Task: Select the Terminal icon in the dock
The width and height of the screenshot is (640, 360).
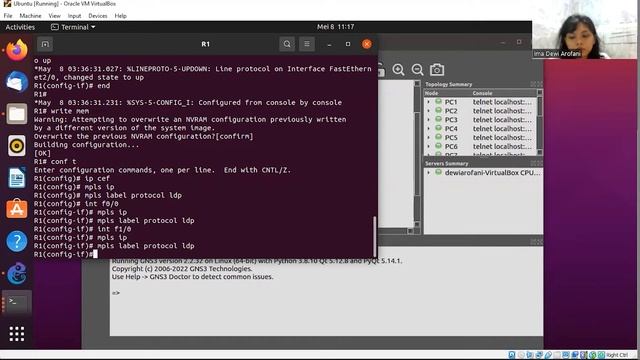Action: coord(17,302)
